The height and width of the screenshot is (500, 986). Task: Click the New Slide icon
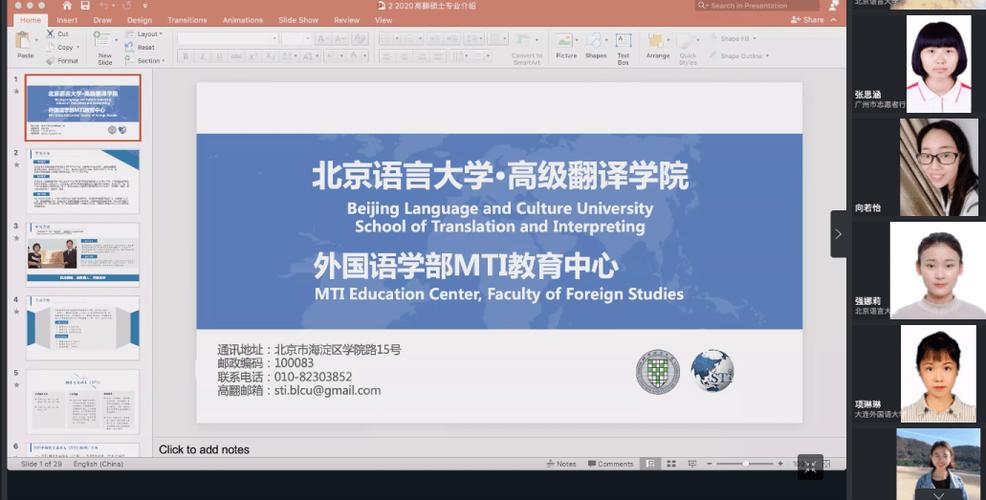(105, 44)
